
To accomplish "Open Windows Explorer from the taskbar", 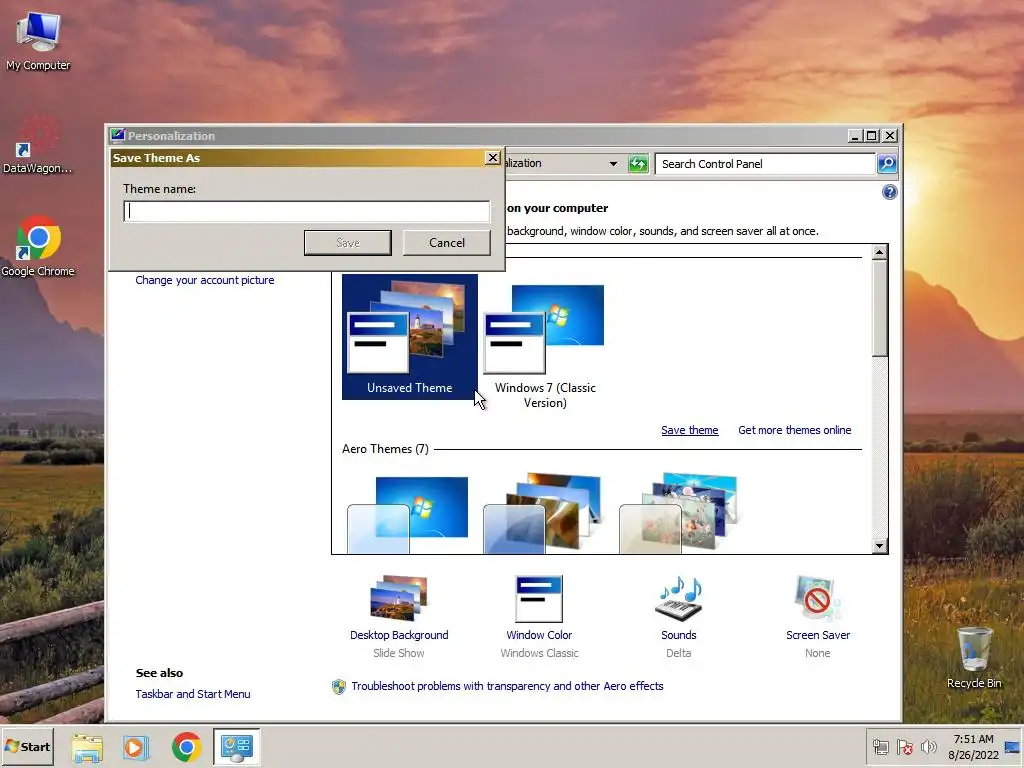I will [x=87, y=748].
